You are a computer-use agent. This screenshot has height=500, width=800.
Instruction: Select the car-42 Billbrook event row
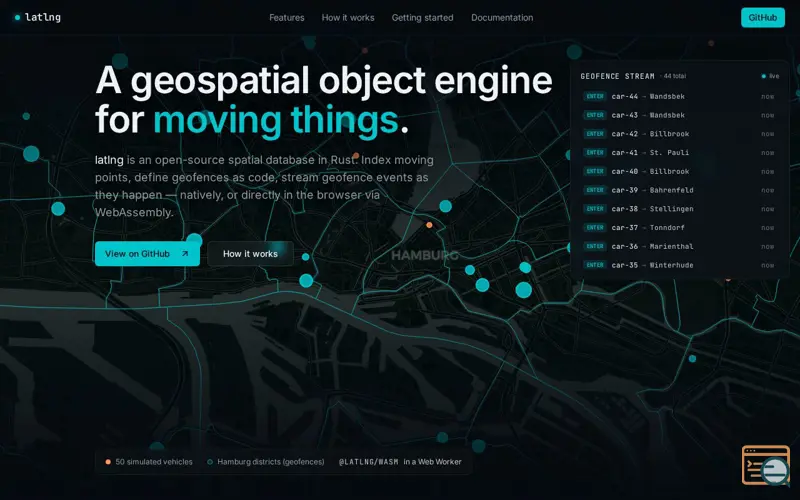(679, 134)
